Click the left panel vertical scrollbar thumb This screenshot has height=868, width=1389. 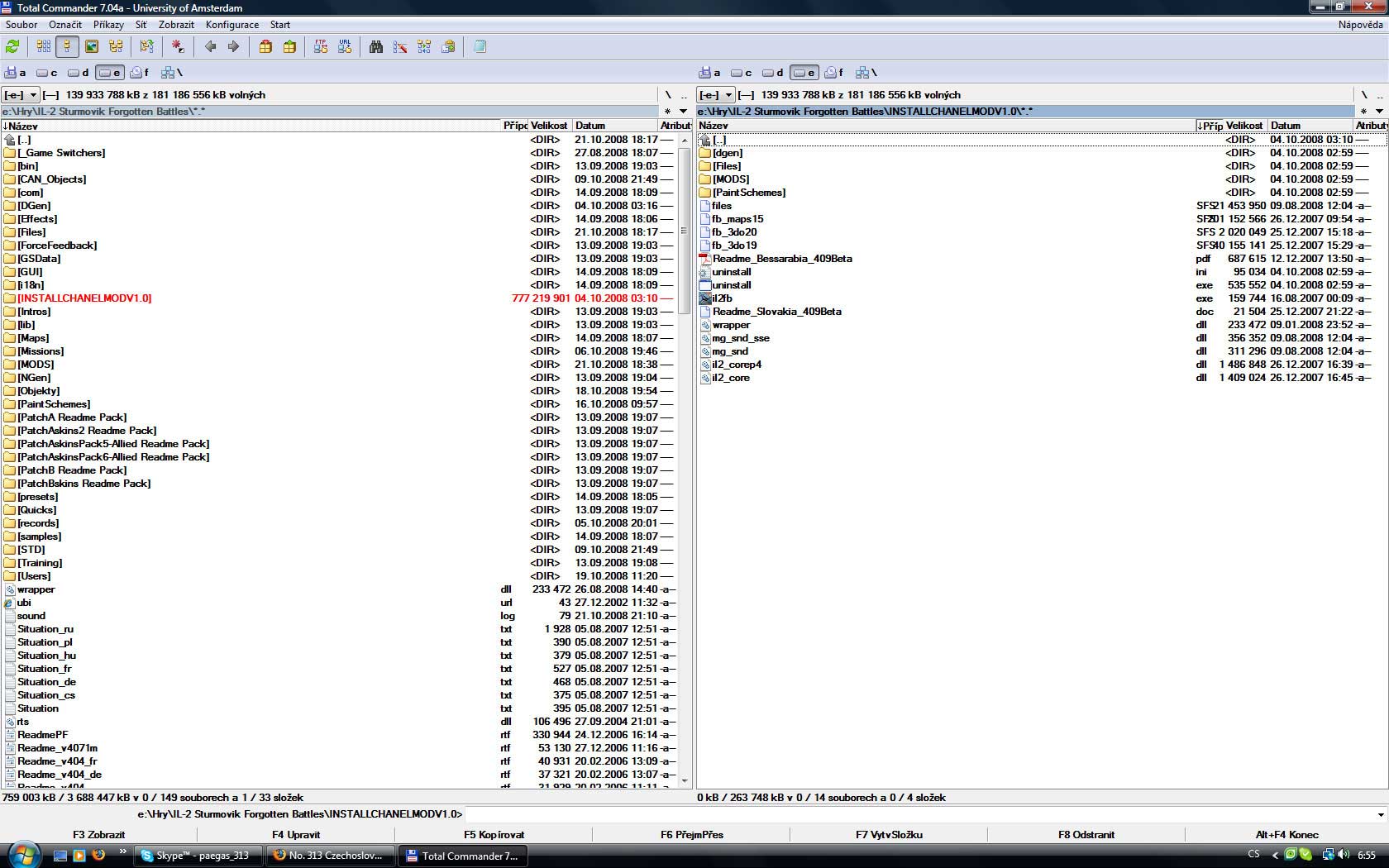(684, 231)
